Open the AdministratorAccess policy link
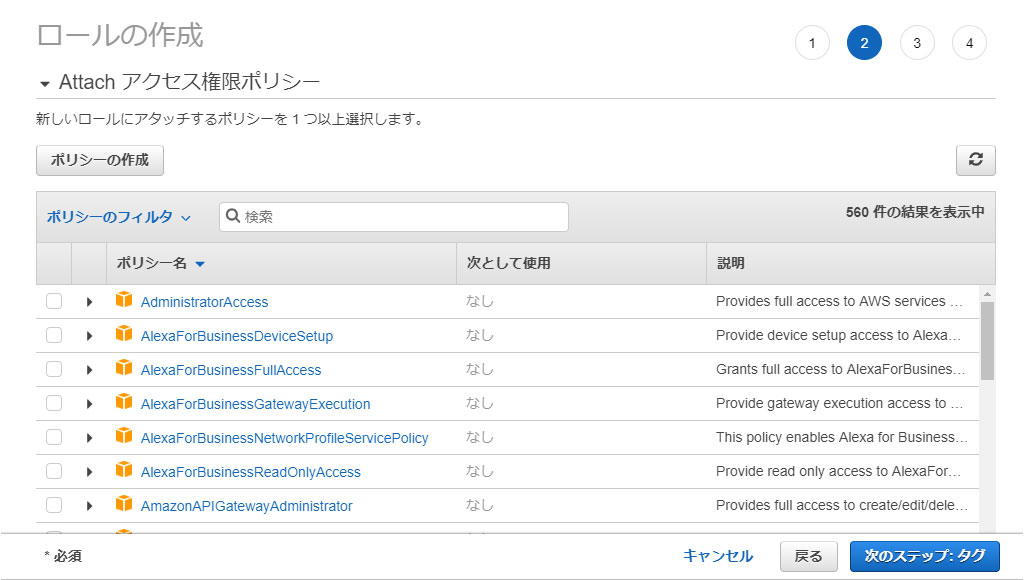Image resolution: width=1024 pixels, height=580 pixels. pos(204,302)
